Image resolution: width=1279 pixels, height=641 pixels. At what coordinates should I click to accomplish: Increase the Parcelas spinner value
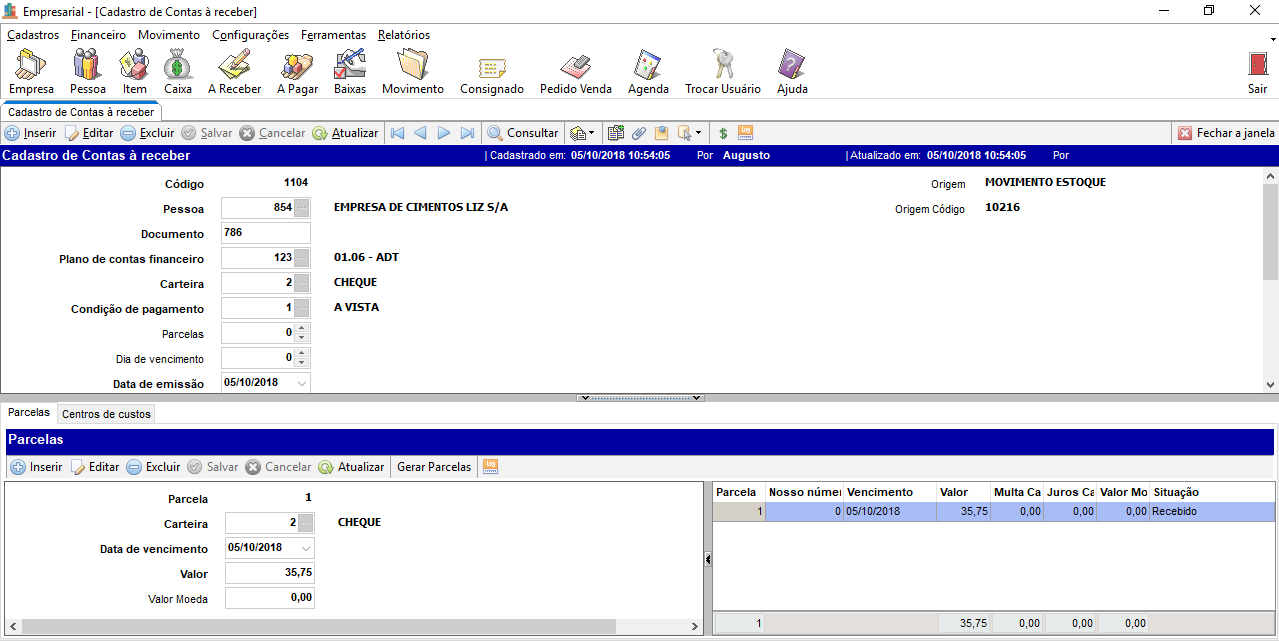click(303, 328)
